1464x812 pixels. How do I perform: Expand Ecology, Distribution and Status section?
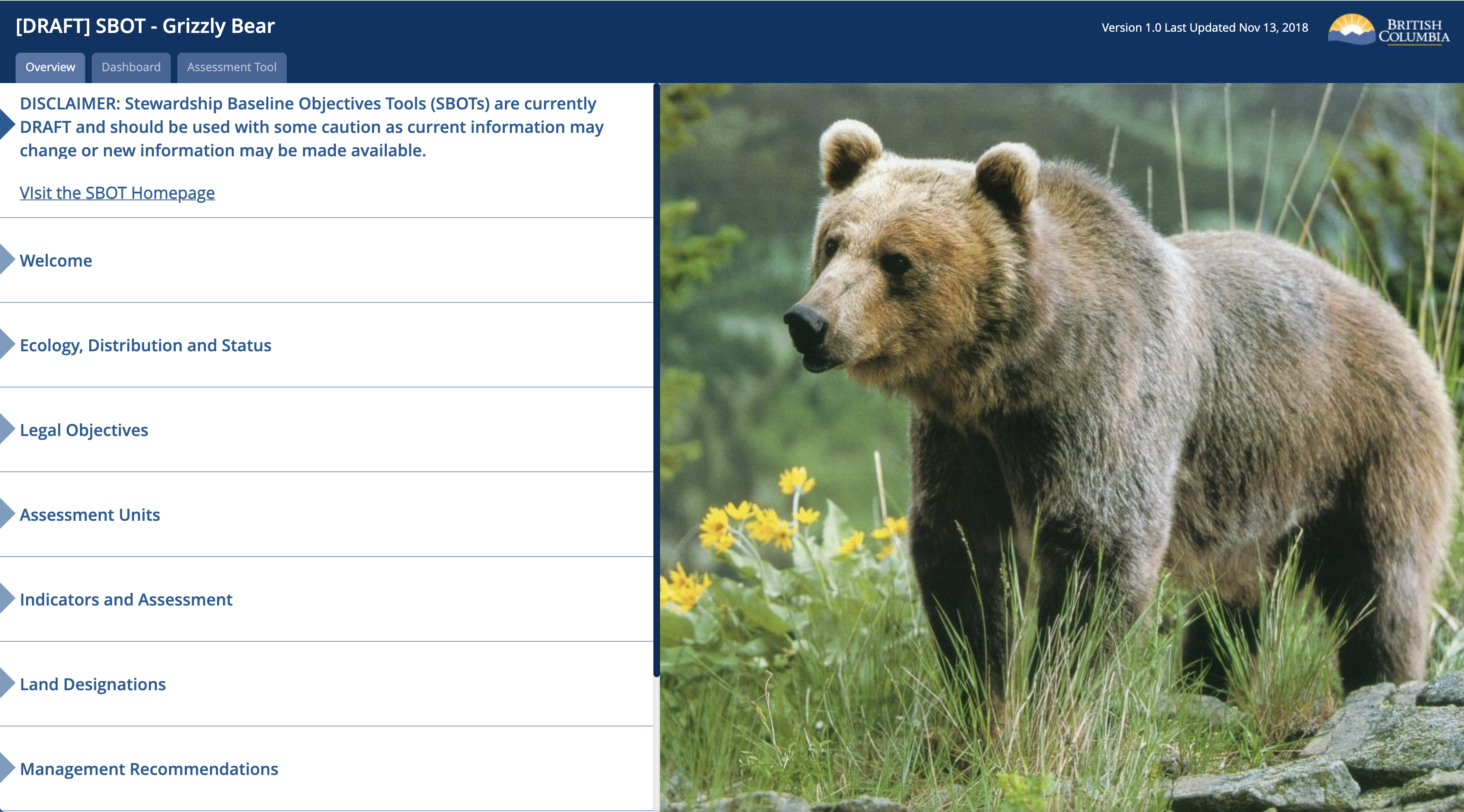[146, 345]
